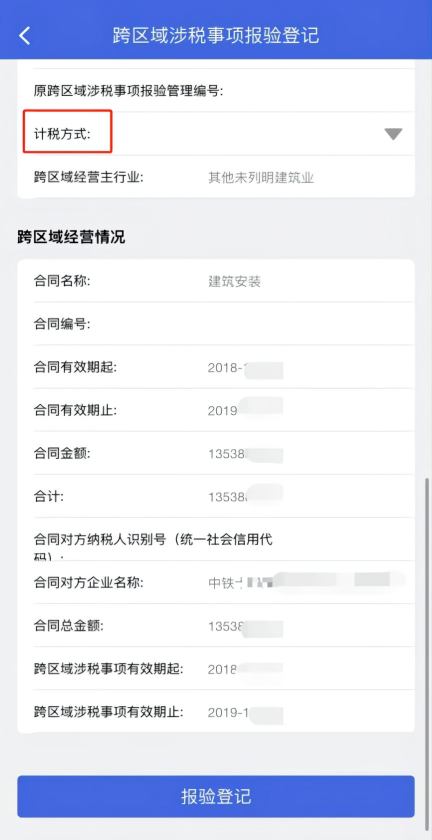Open 原跨区域涉税事项报验管理编号 field
Screen dimensions: 432x840
coord(216,91)
